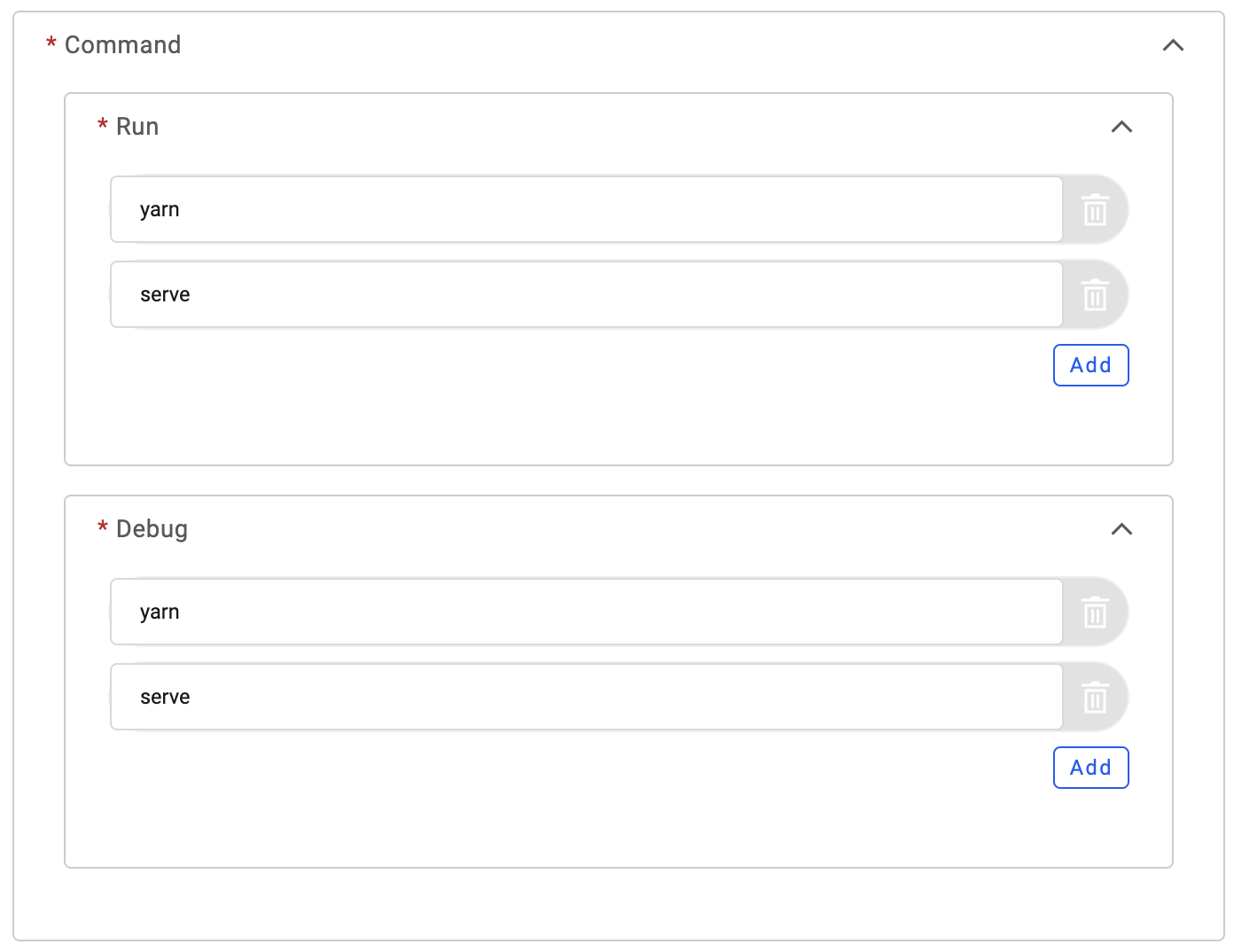The height and width of the screenshot is (952, 1234).
Task: Click the red asterisk beside Command
Action: pos(51,43)
